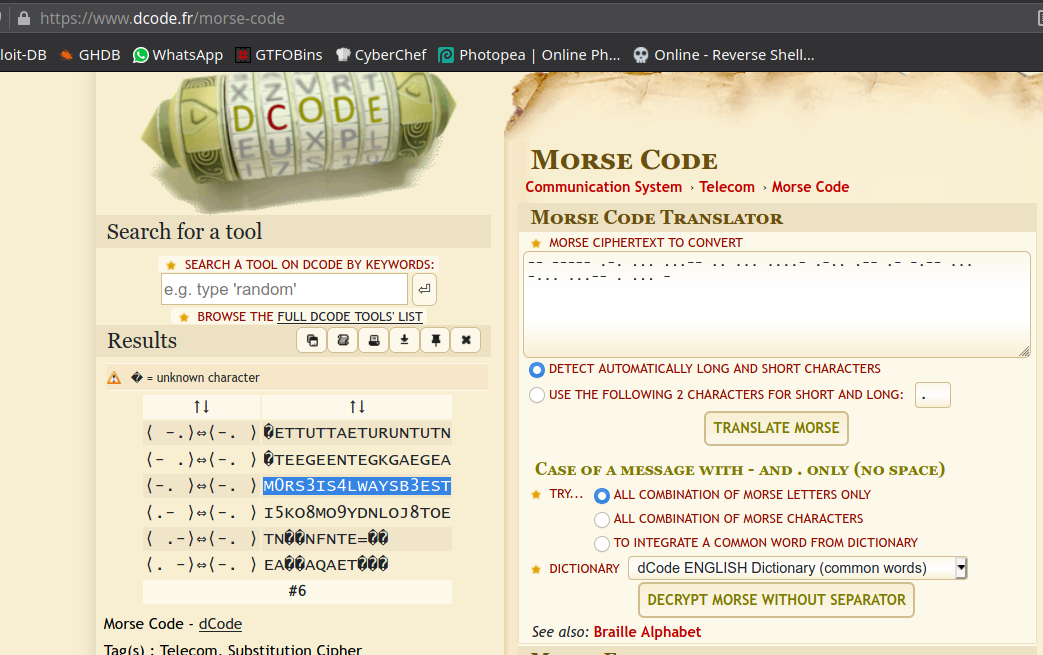Download the results
The height and width of the screenshot is (655, 1043).
tap(404, 340)
